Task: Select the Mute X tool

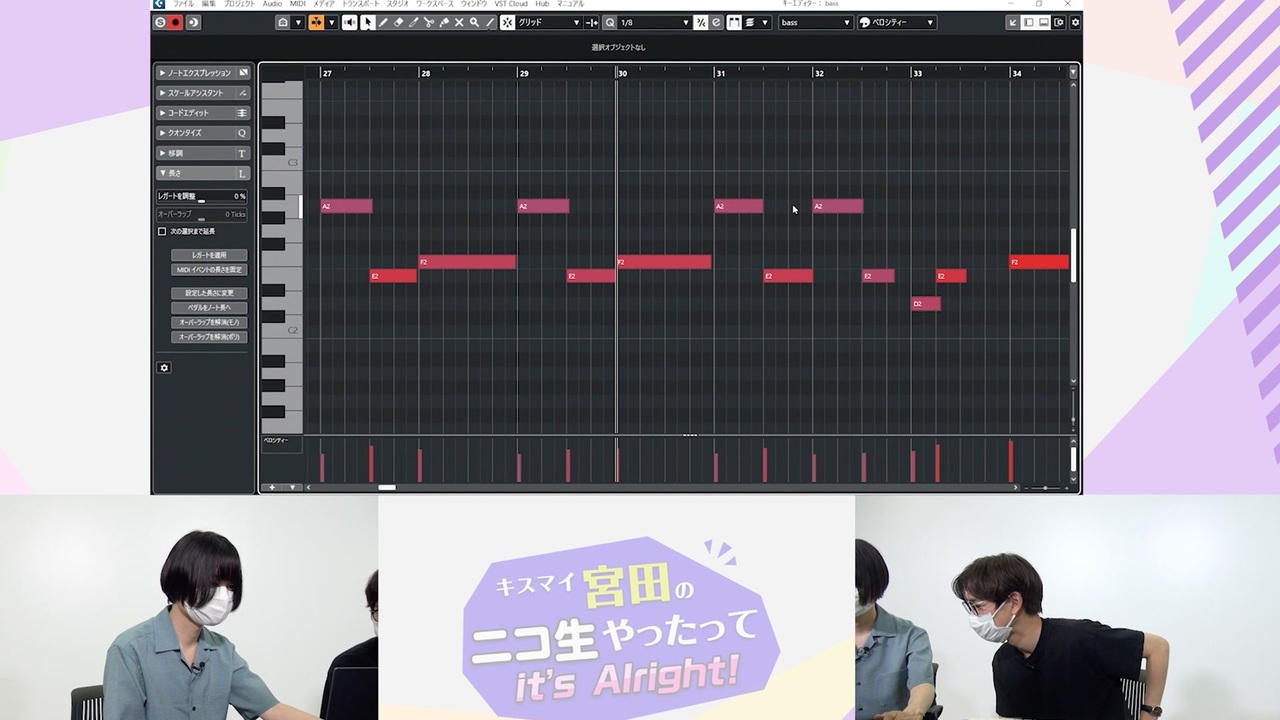Action: 459,22
